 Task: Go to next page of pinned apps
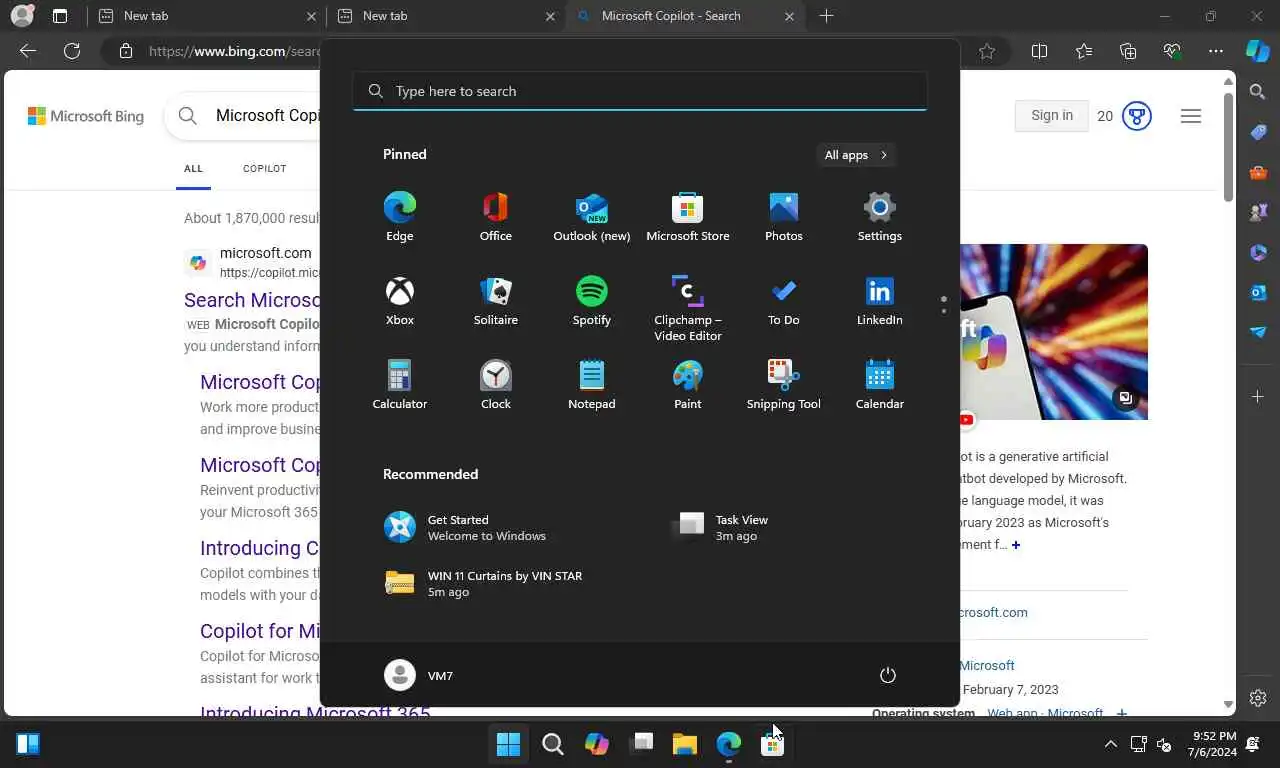pos(943,310)
